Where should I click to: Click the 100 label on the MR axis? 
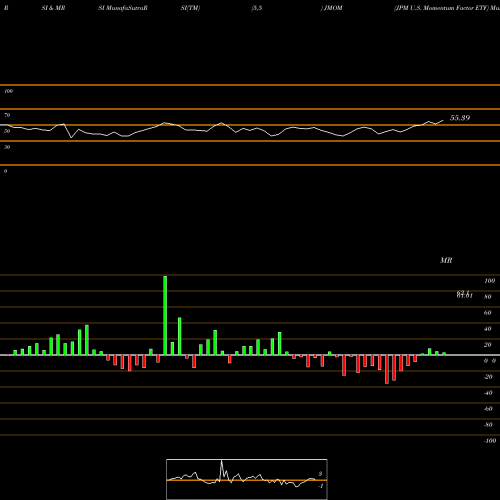coord(489,281)
